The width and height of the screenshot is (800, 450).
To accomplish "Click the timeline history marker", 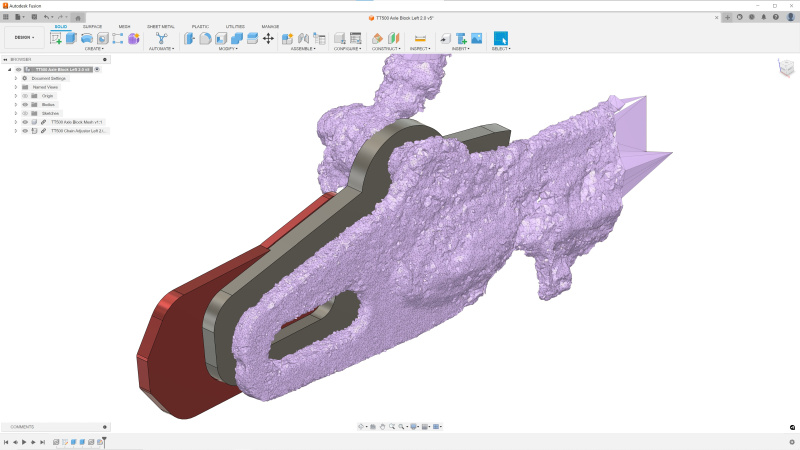I will (x=104, y=440).
